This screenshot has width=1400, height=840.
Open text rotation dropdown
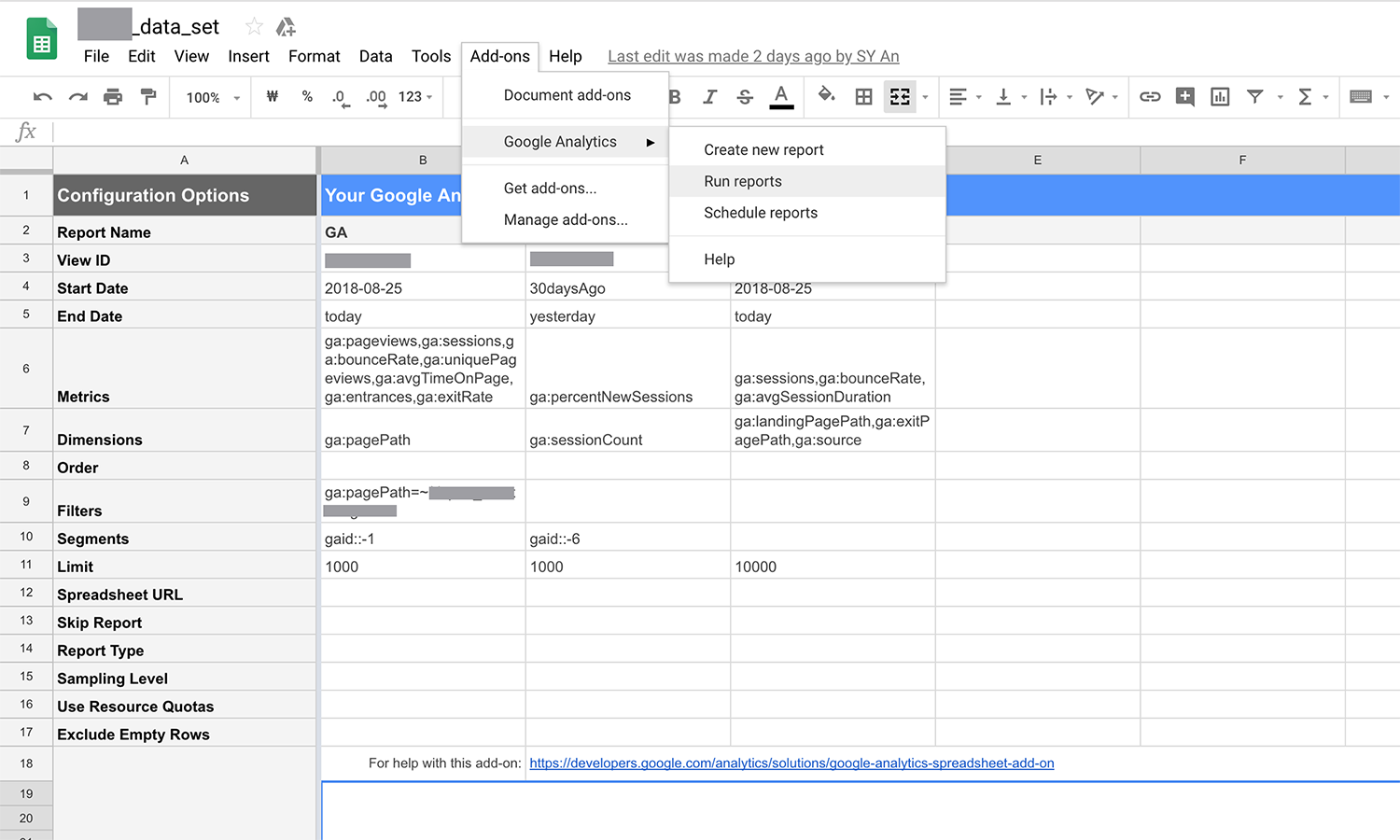(x=1101, y=97)
